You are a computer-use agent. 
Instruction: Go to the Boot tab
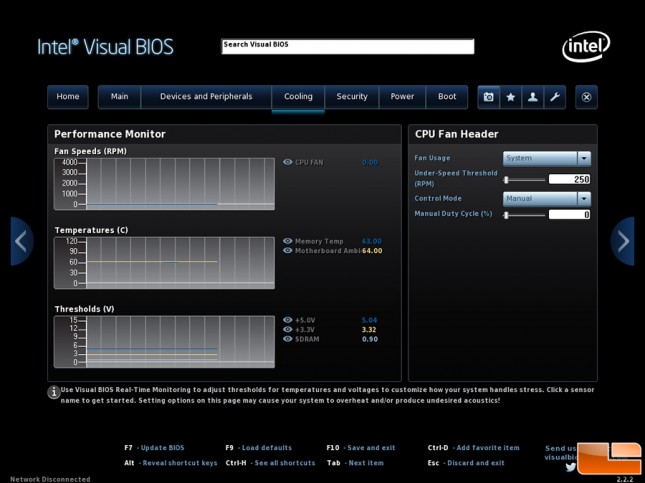[447, 97]
